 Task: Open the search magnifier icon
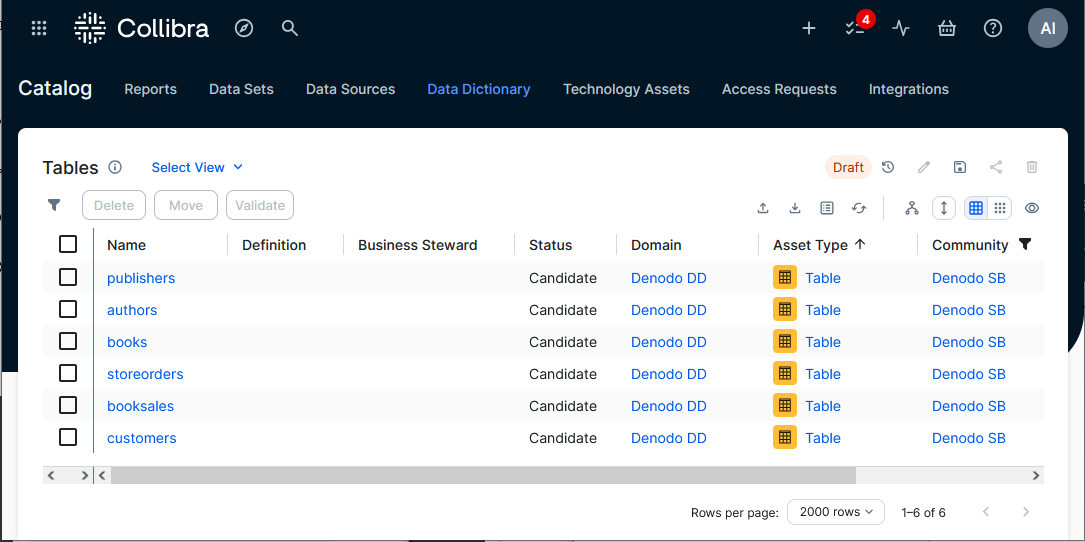pos(290,28)
